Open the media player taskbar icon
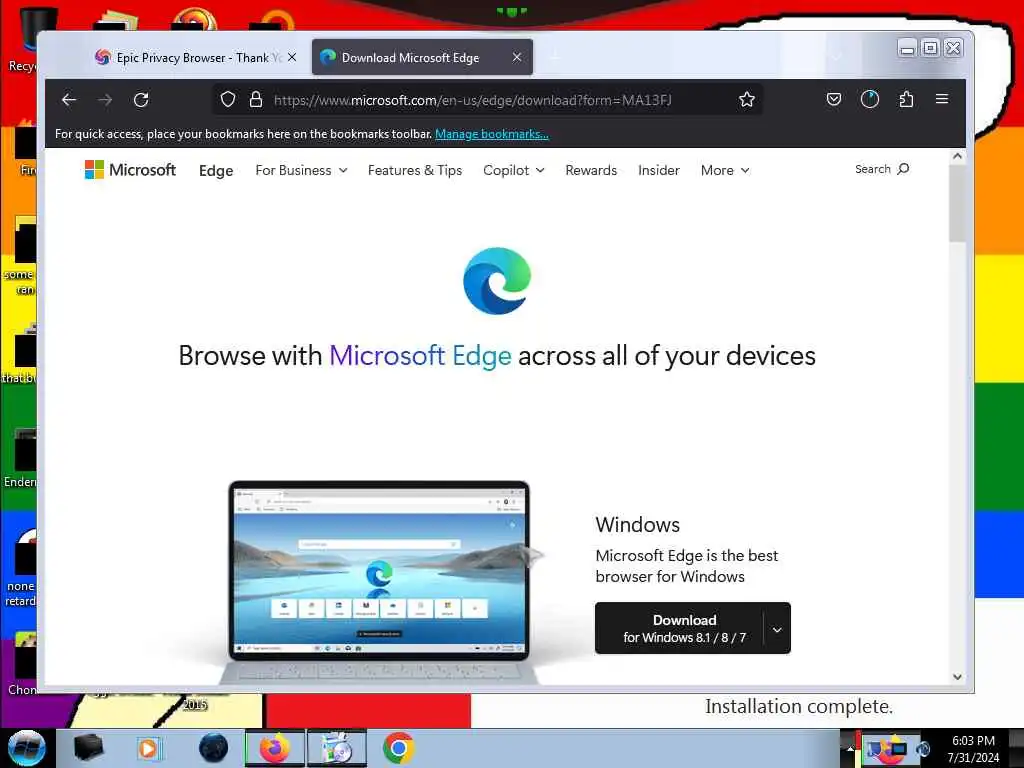Screen dimensions: 1024x768 point(148,748)
